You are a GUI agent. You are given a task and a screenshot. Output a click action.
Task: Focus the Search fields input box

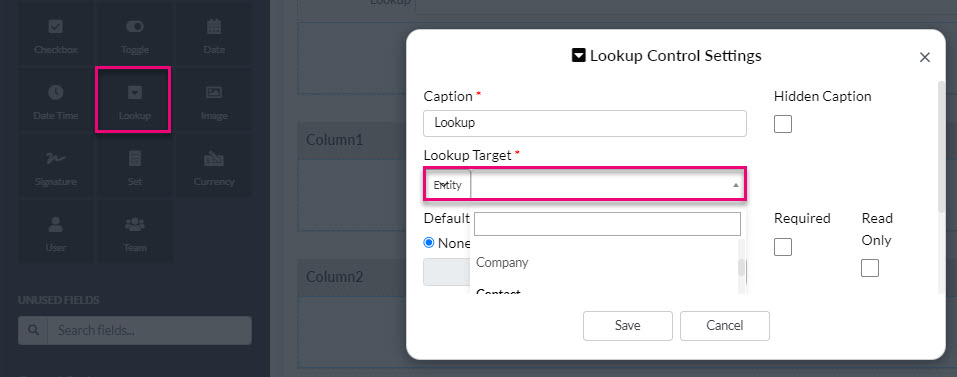149,331
